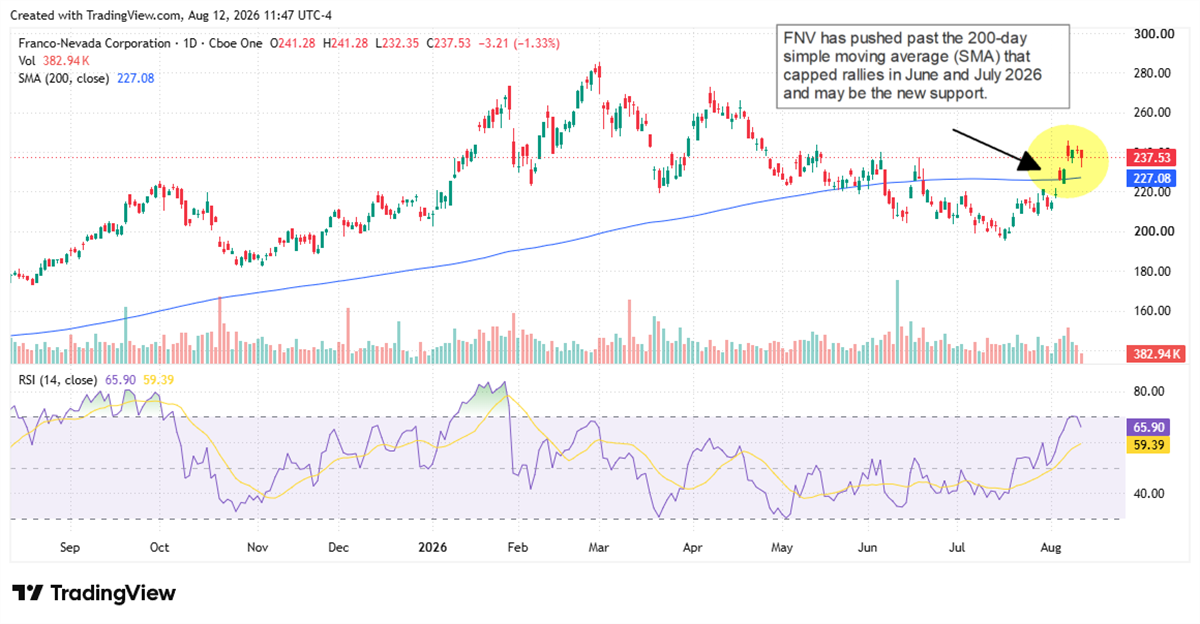
Task: Click the May date axis label
Action: coord(783,548)
